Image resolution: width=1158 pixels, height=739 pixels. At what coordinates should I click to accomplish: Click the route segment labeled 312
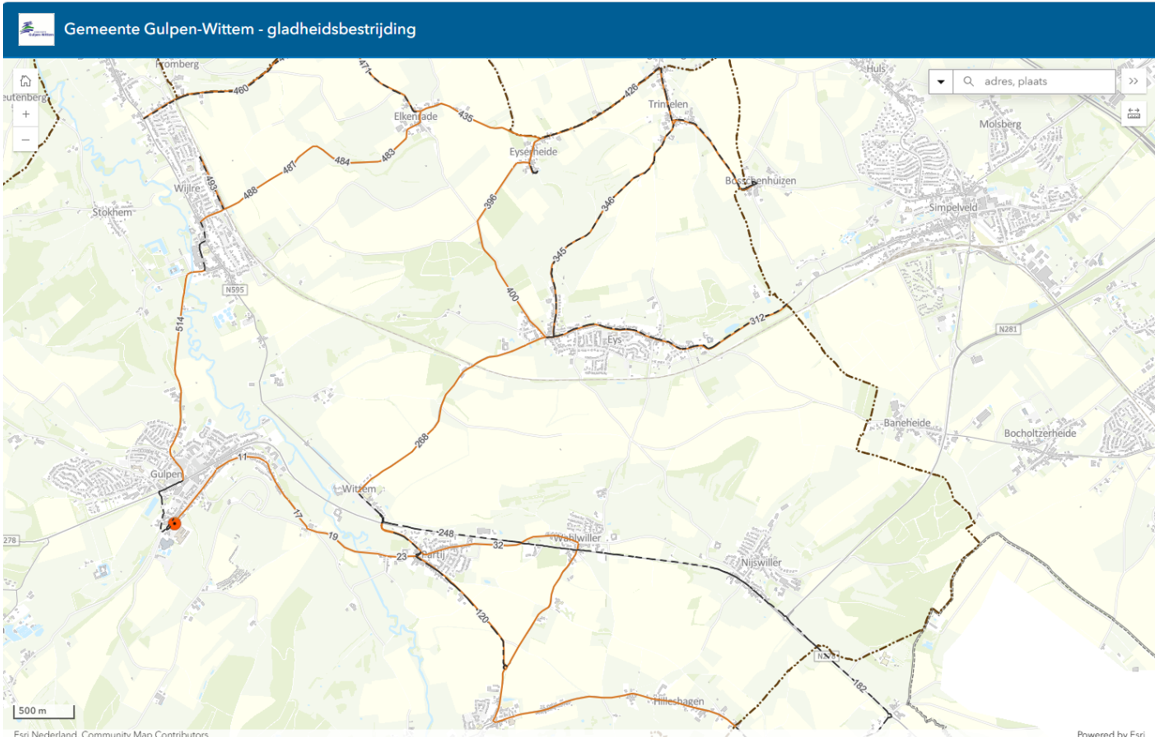[757, 320]
